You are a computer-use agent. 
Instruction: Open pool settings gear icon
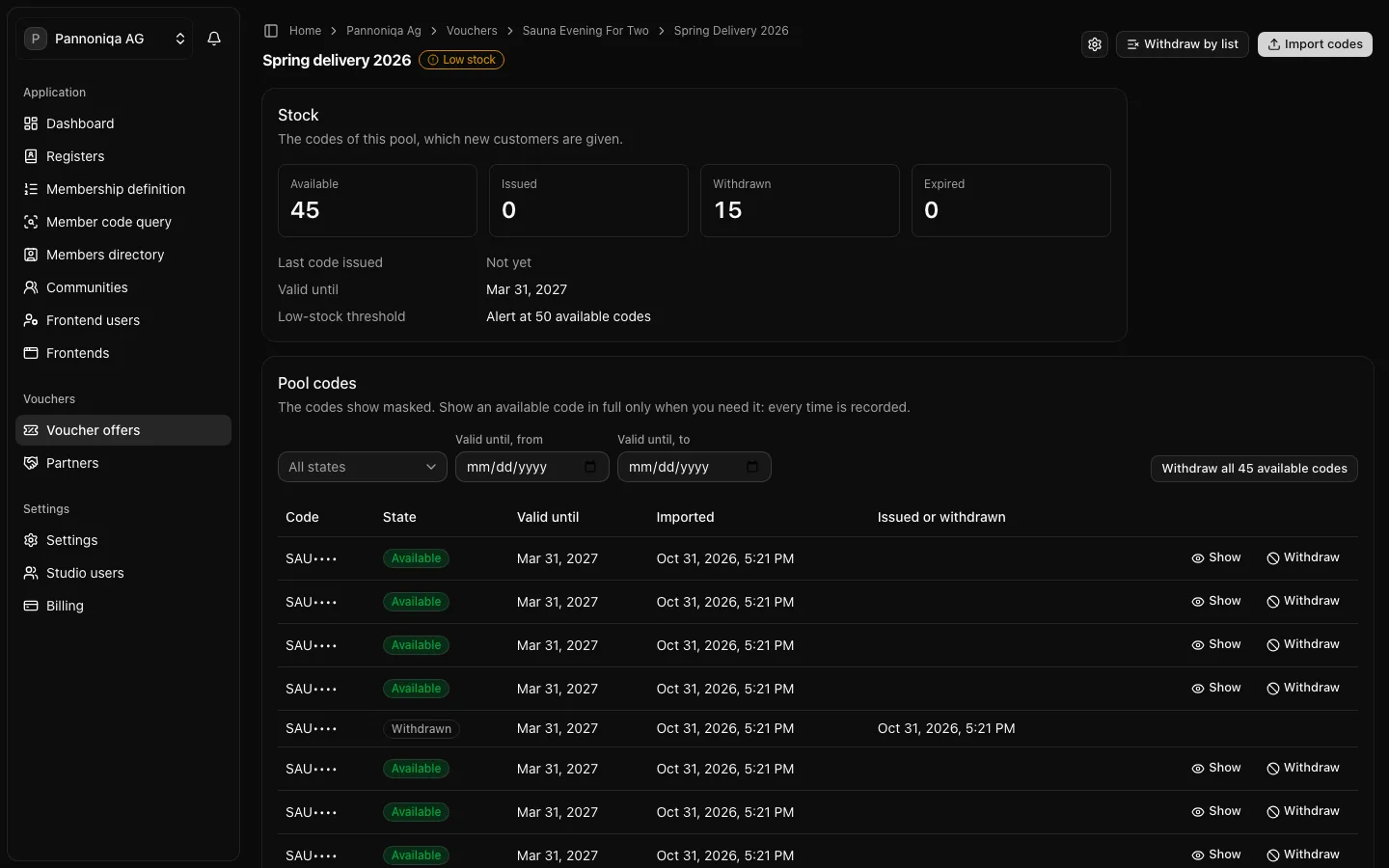[1095, 44]
